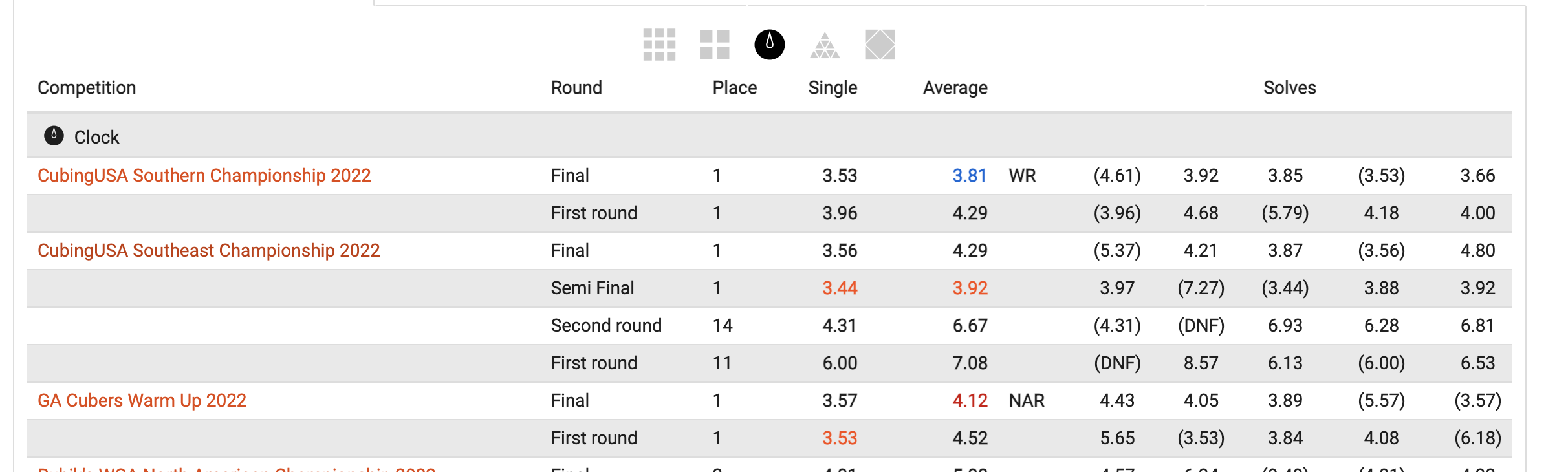The height and width of the screenshot is (472, 1568).
Task: Click the Solves column header
Action: coord(1290,87)
